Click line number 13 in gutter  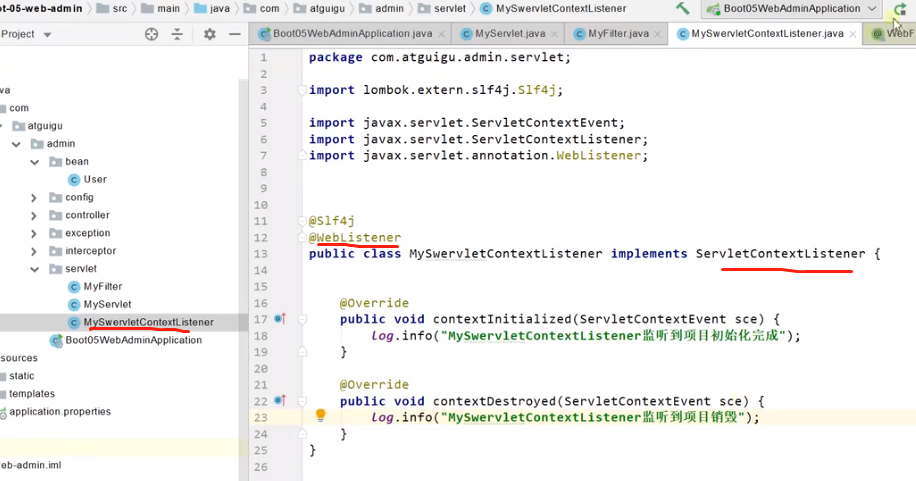click(x=261, y=254)
